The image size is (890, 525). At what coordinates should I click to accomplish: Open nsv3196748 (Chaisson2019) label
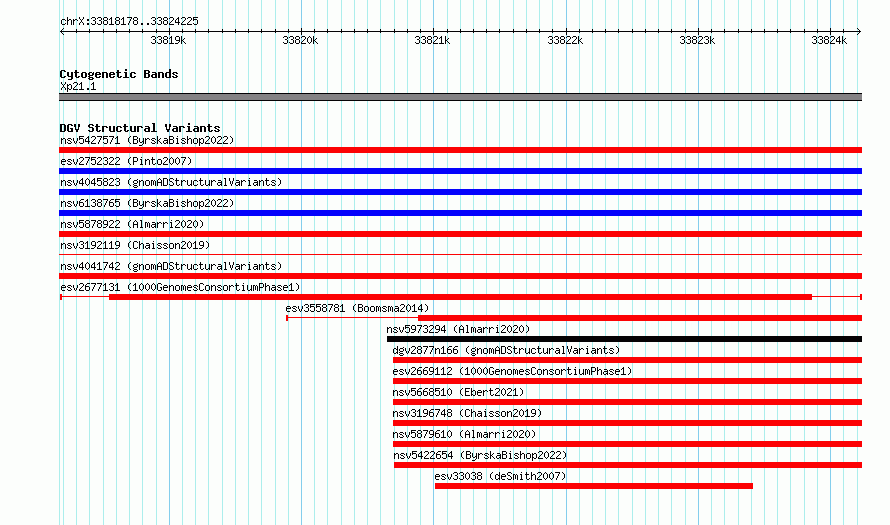pos(467,413)
